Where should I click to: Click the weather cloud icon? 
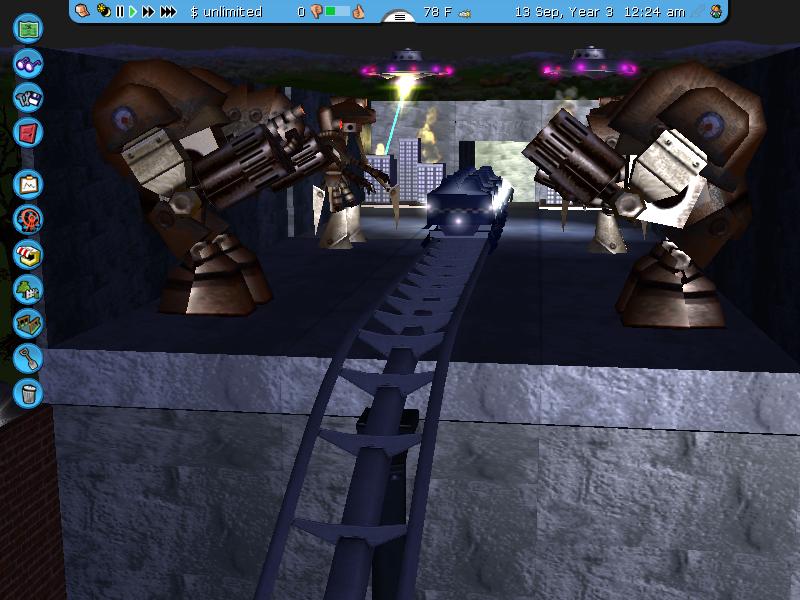[464, 14]
